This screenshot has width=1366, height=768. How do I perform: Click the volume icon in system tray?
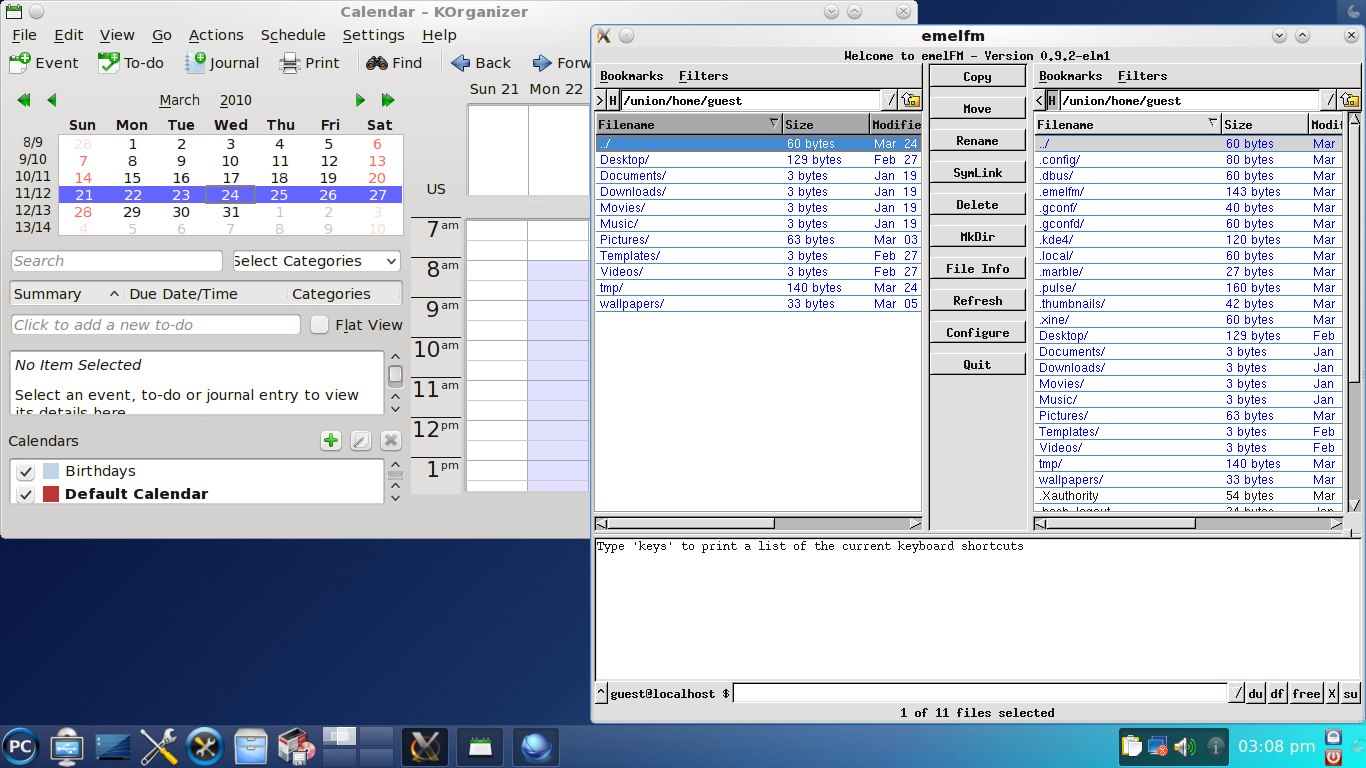pos(1185,747)
